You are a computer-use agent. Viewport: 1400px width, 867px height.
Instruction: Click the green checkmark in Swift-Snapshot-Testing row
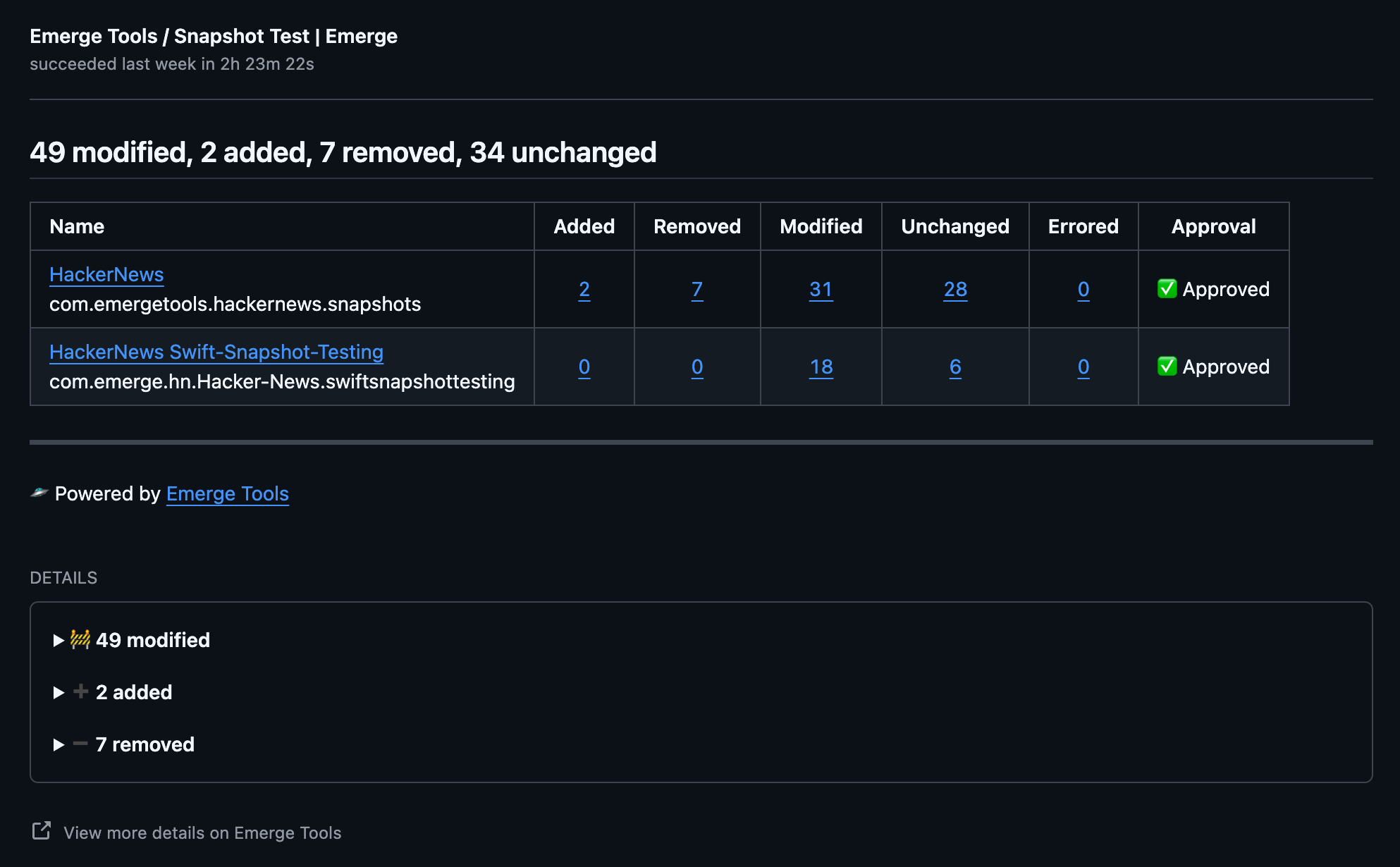1167,367
